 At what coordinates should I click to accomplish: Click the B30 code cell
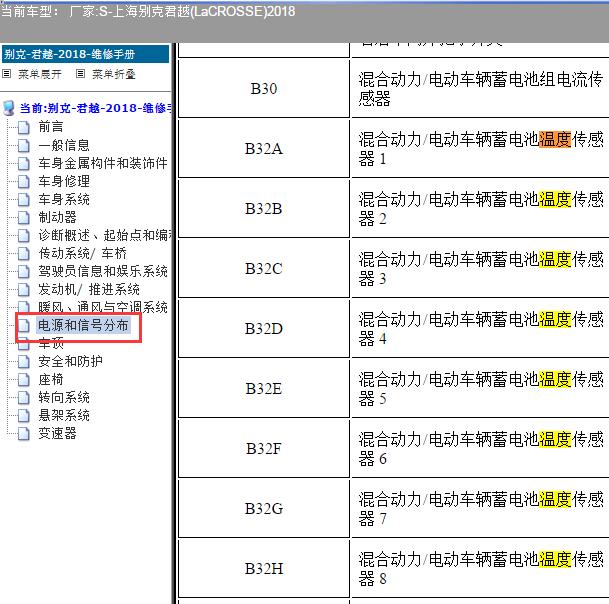[x=264, y=89]
